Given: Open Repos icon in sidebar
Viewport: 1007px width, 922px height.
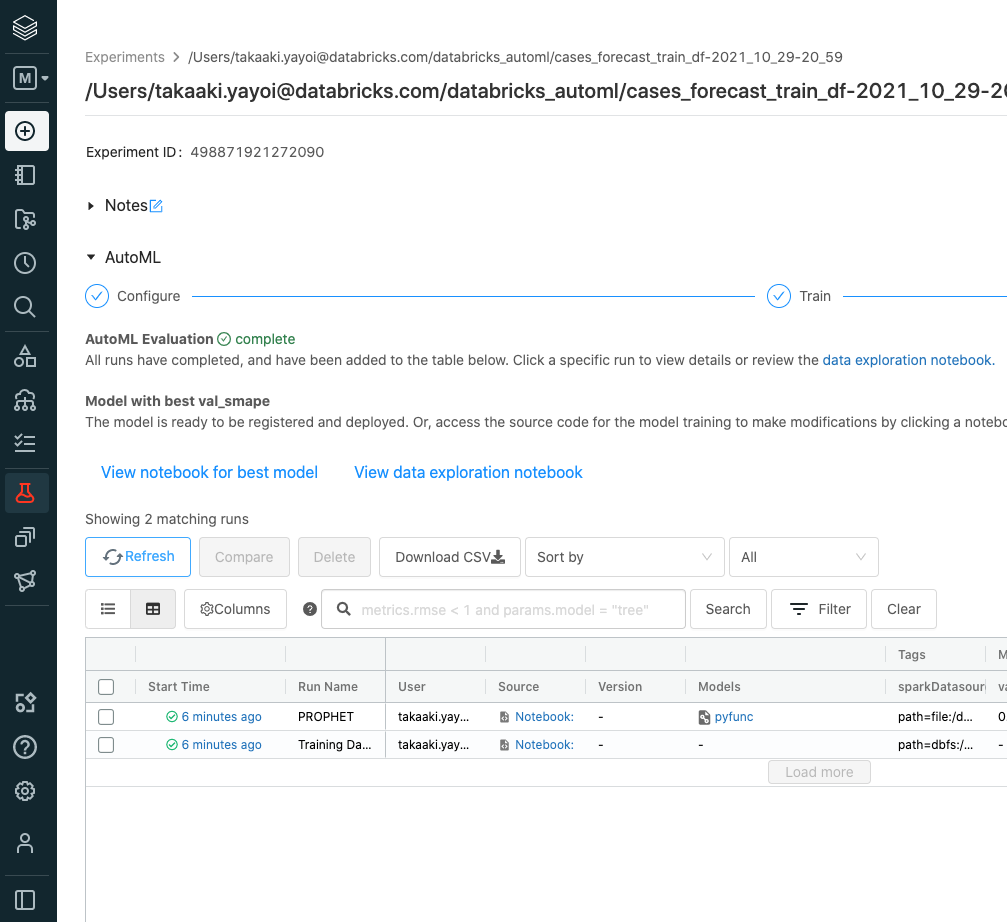Looking at the screenshot, I should pyautogui.click(x=25, y=220).
